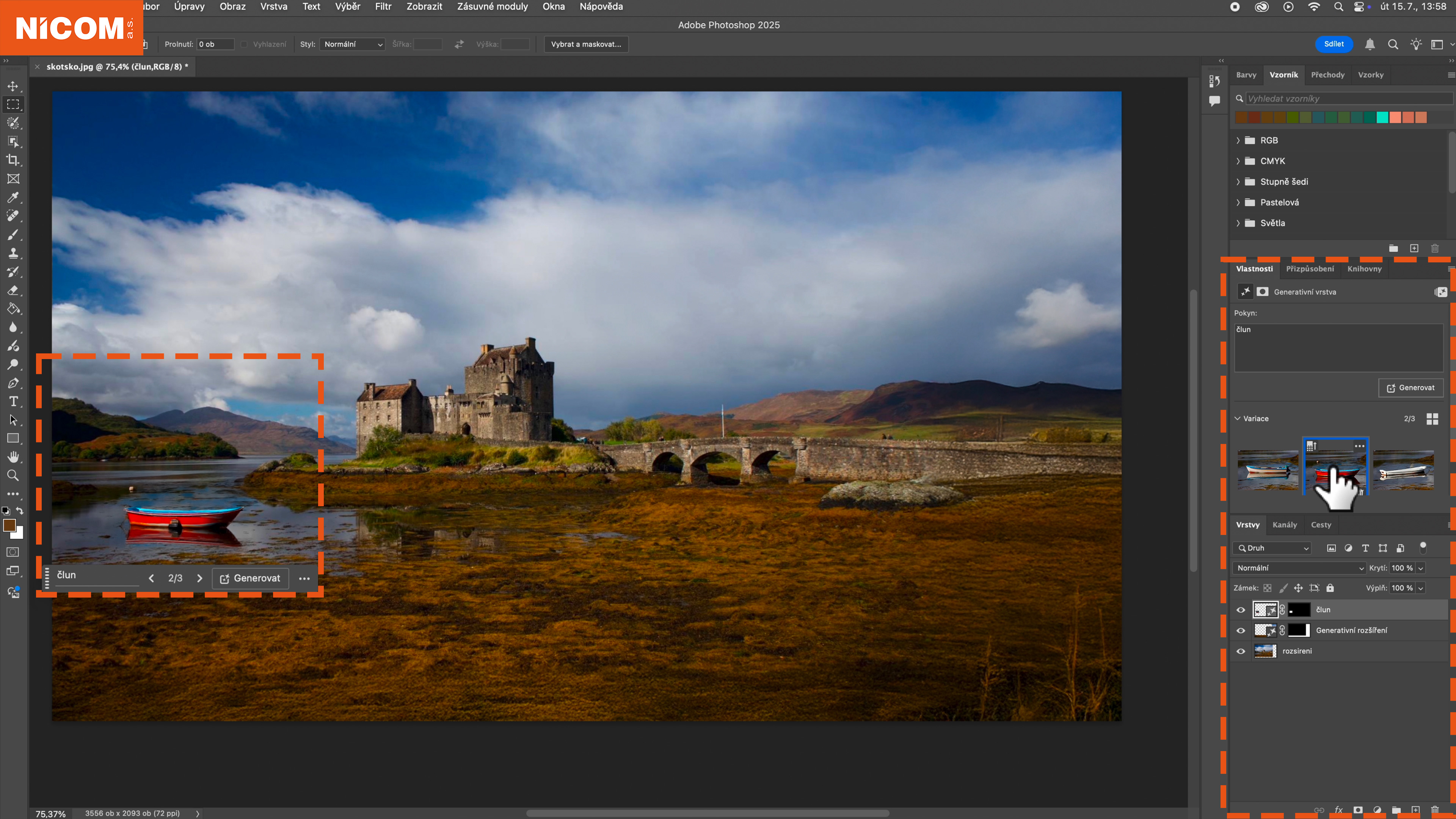
Task: Open the Styl dropdown showing Normální
Action: (x=352, y=44)
